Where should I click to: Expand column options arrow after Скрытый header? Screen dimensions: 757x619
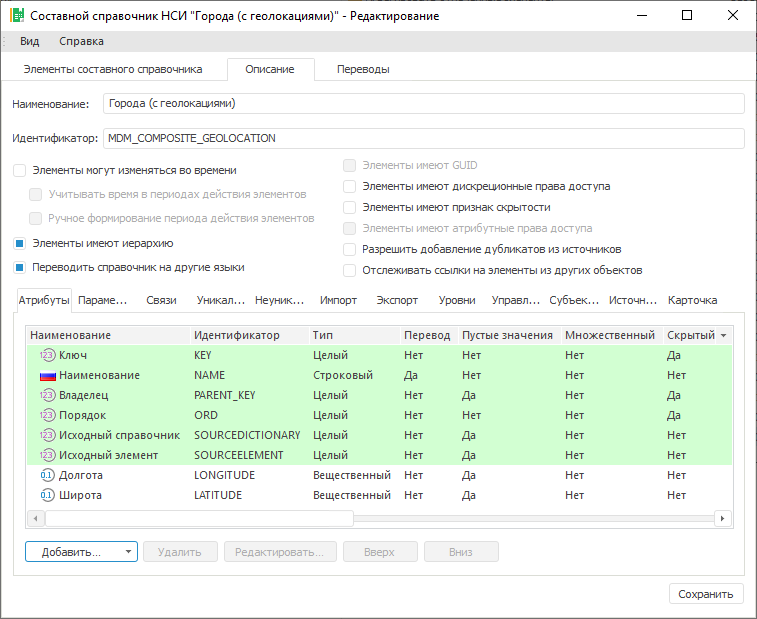pyautogui.click(x=723, y=336)
